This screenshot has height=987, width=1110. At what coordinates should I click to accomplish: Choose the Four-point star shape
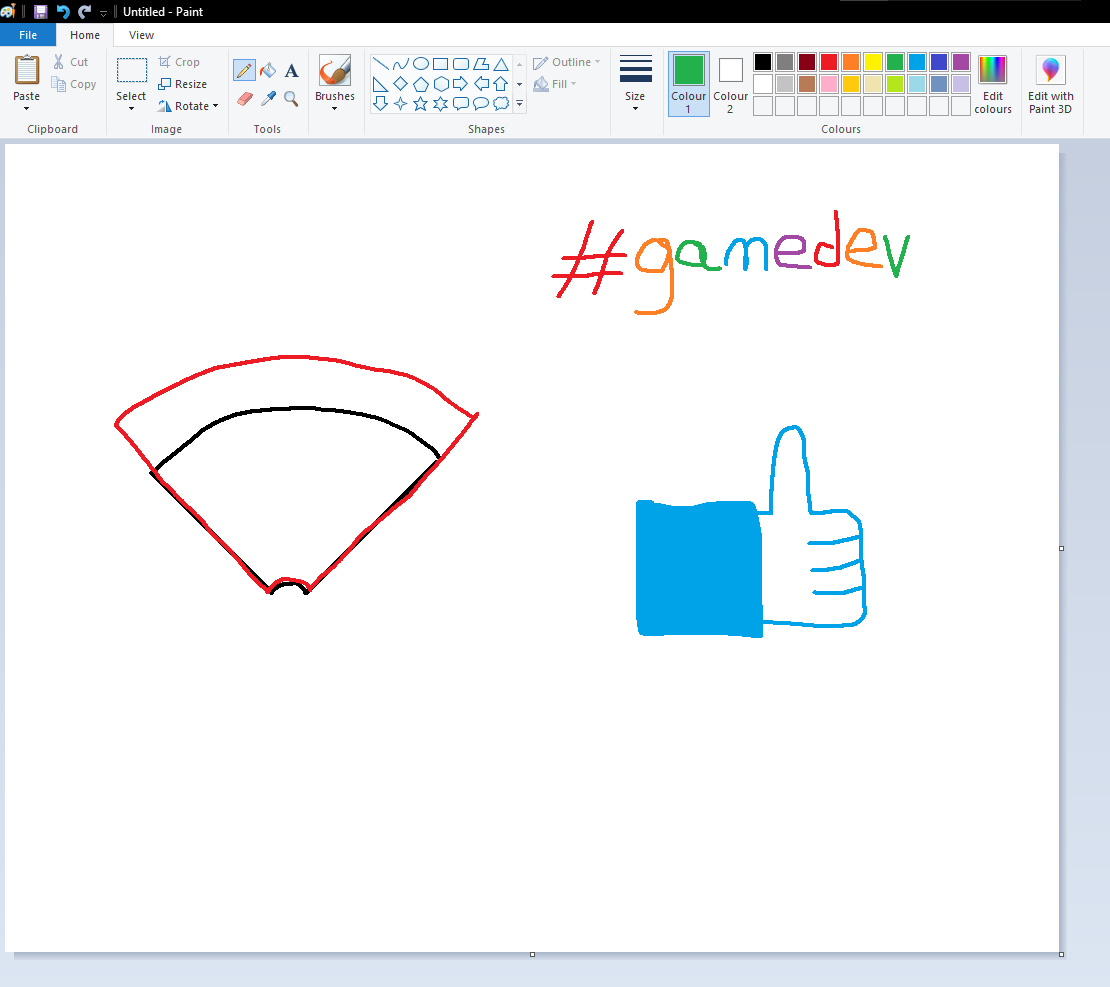click(x=401, y=104)
